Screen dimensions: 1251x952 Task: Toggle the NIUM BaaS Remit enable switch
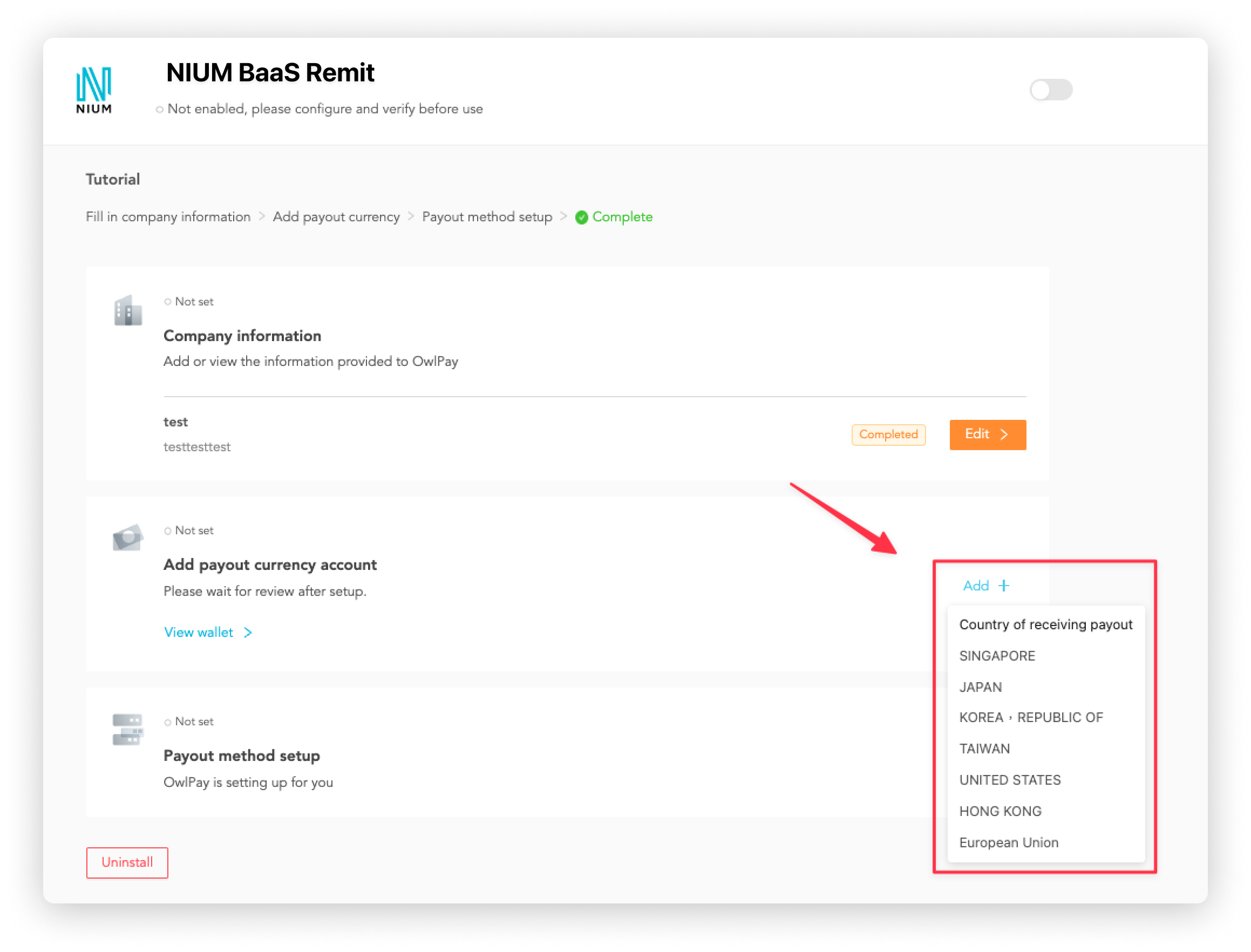click(1050, 90)
